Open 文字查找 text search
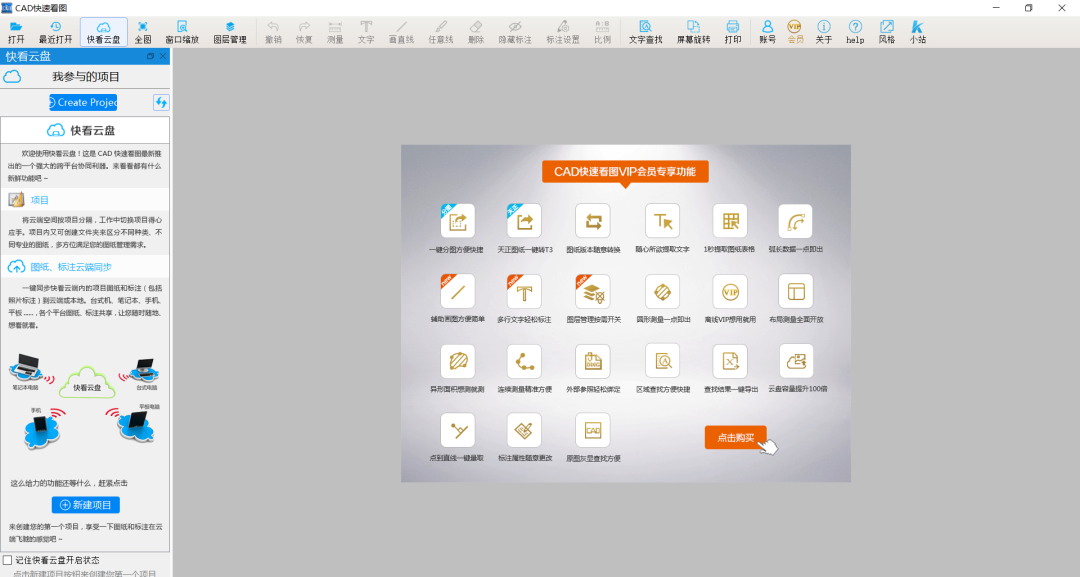 [x=645, y=32]
